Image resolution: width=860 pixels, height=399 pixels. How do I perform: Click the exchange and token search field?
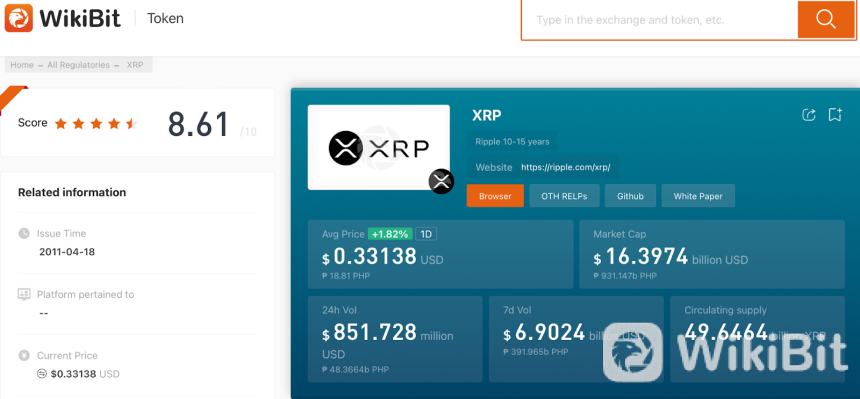tap(659, 20)
